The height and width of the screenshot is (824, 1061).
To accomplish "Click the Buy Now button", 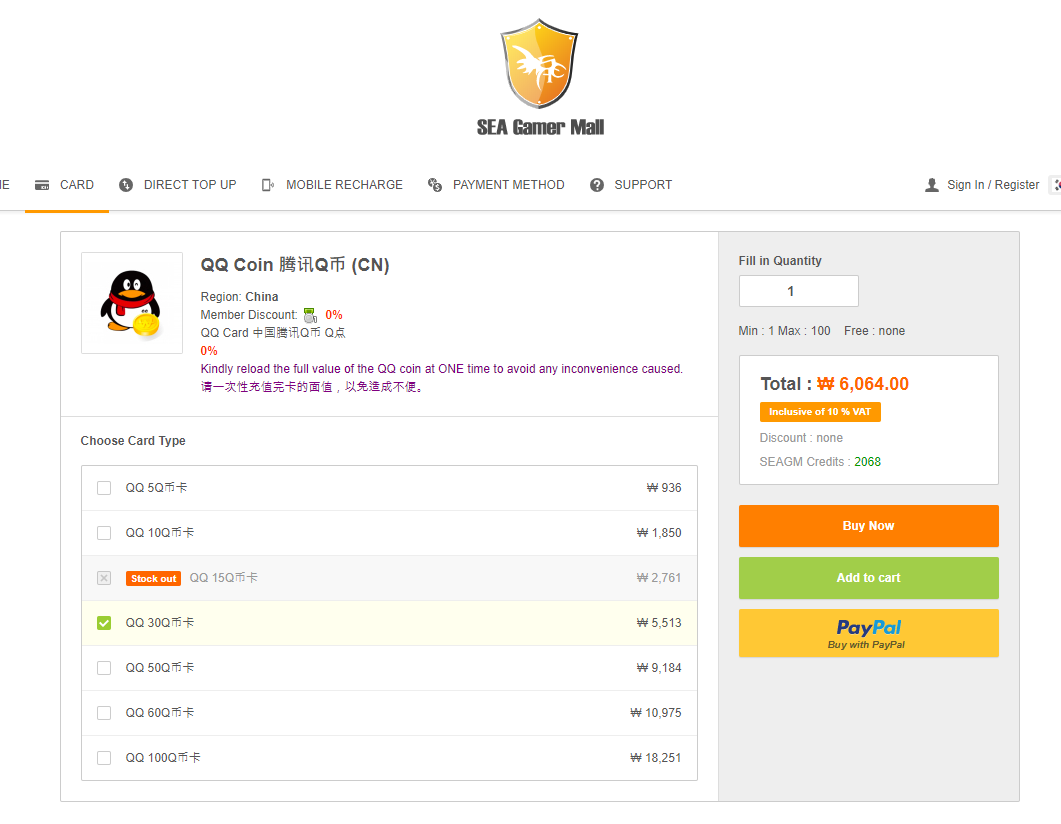I will (x=868, y=526).
